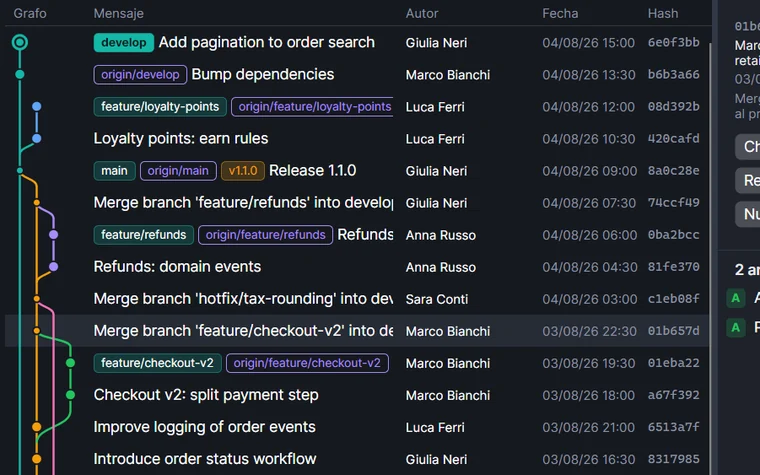Click the Grafo column header
760x475 pixels.
click(x=30, y=13)
